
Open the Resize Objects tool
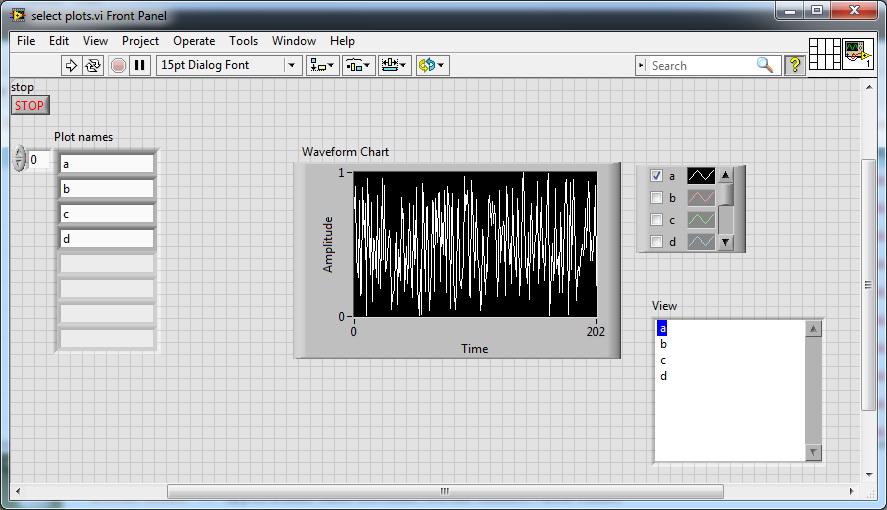394,65
